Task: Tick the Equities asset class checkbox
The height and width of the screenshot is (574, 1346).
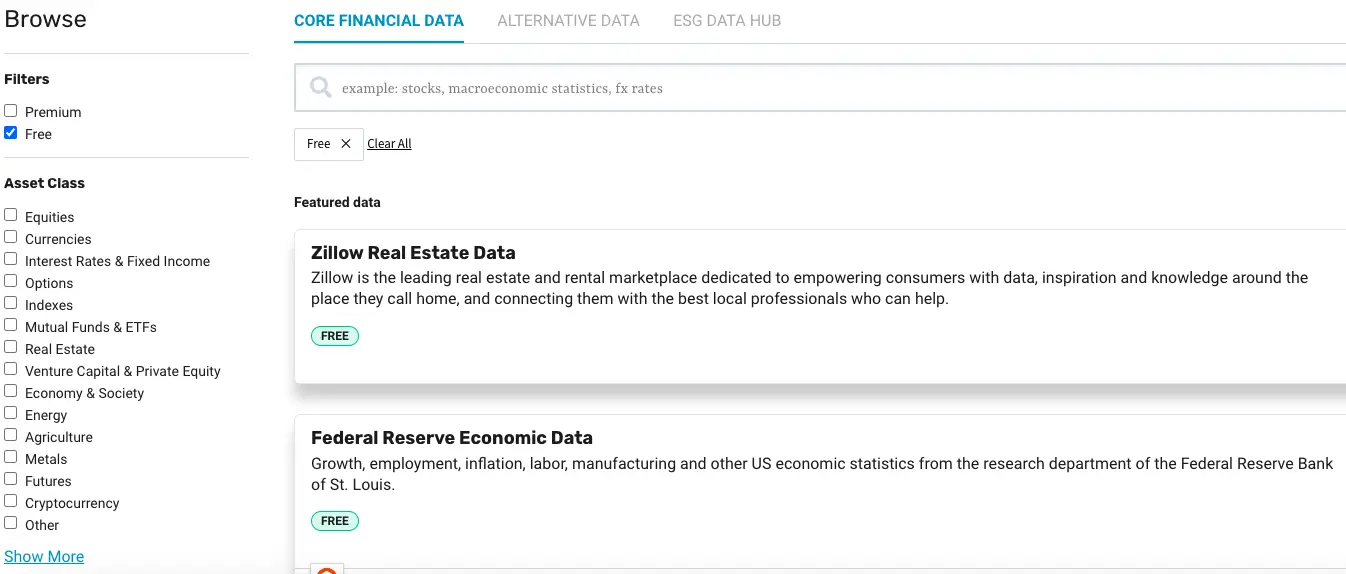Action: pyautogui.click(x=11, y=215)
